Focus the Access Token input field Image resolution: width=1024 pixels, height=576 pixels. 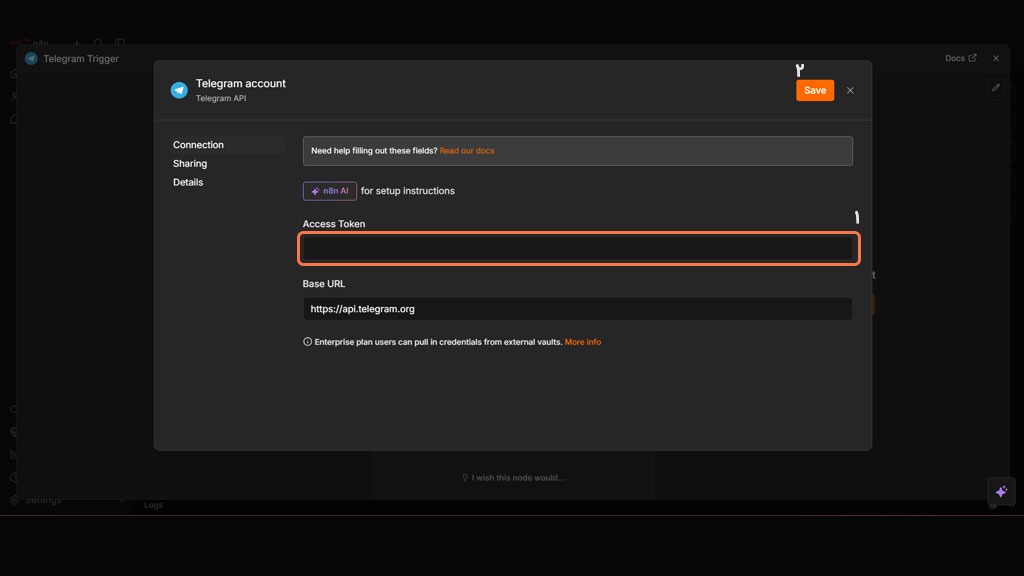(577, 248)
